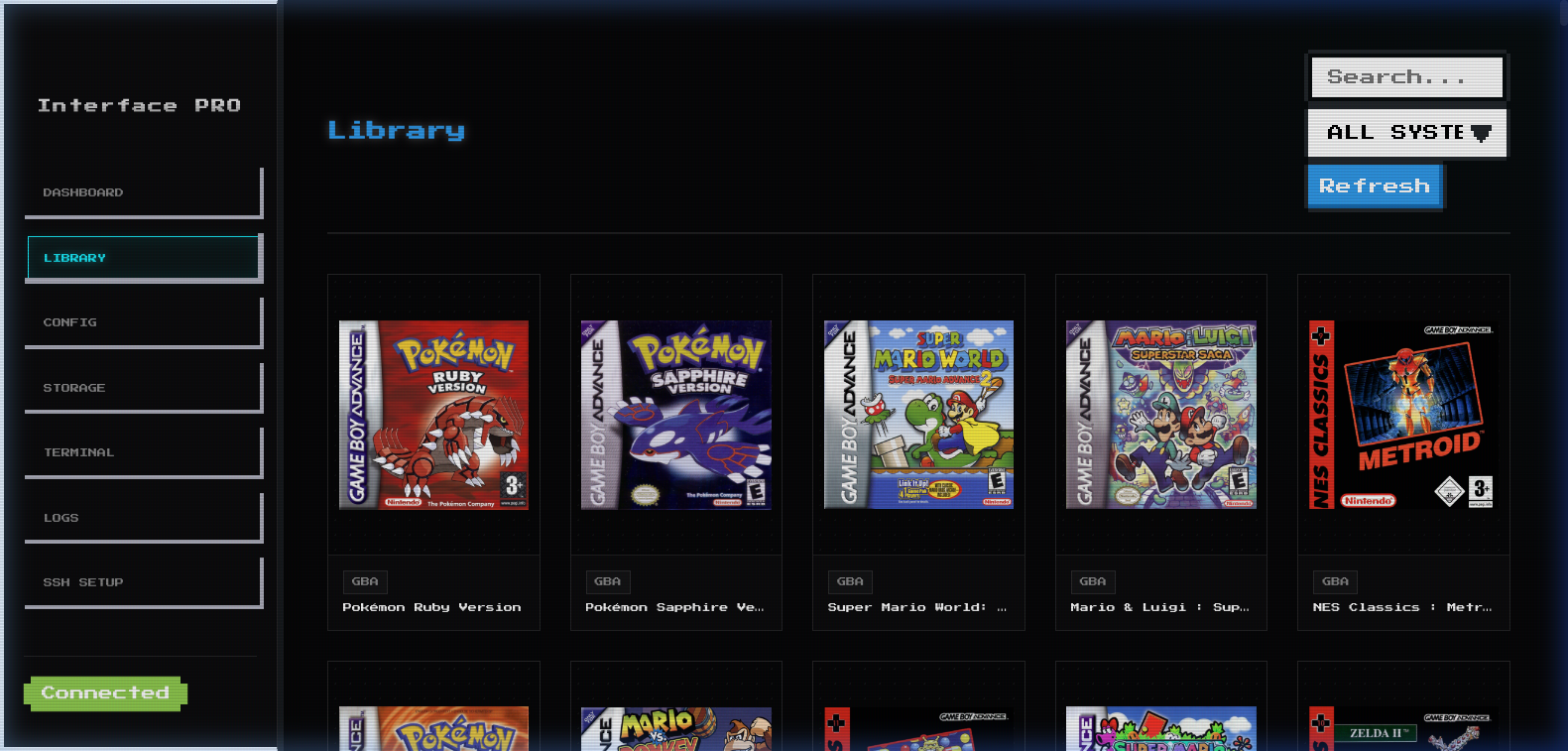The width and height of the screenshot is (1568, 751).
Task: Select Mario & Luigi Superstar Saga cover
Action: [1160, 415]
